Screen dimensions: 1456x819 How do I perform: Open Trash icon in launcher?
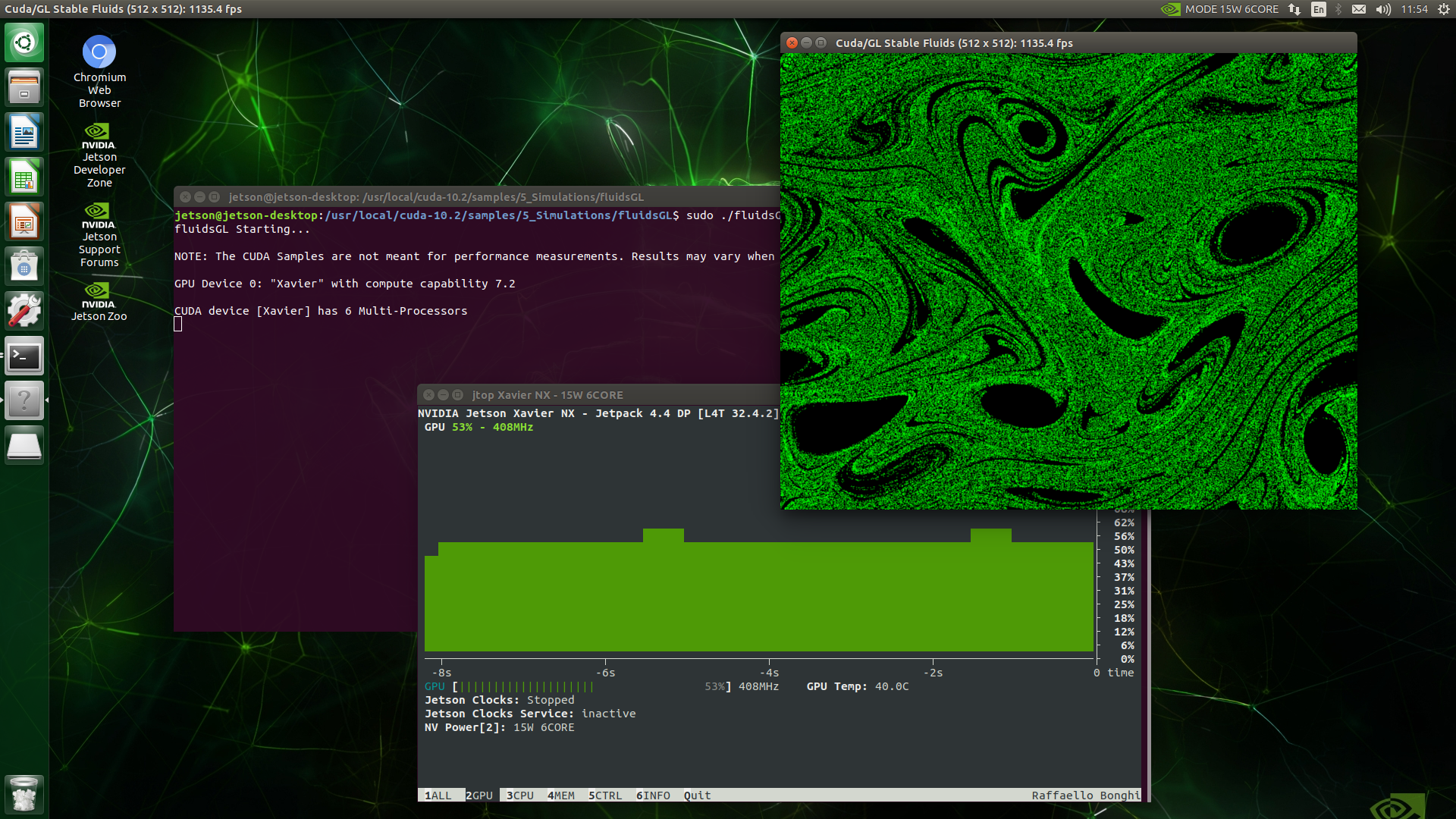click(x=24, y=794)
